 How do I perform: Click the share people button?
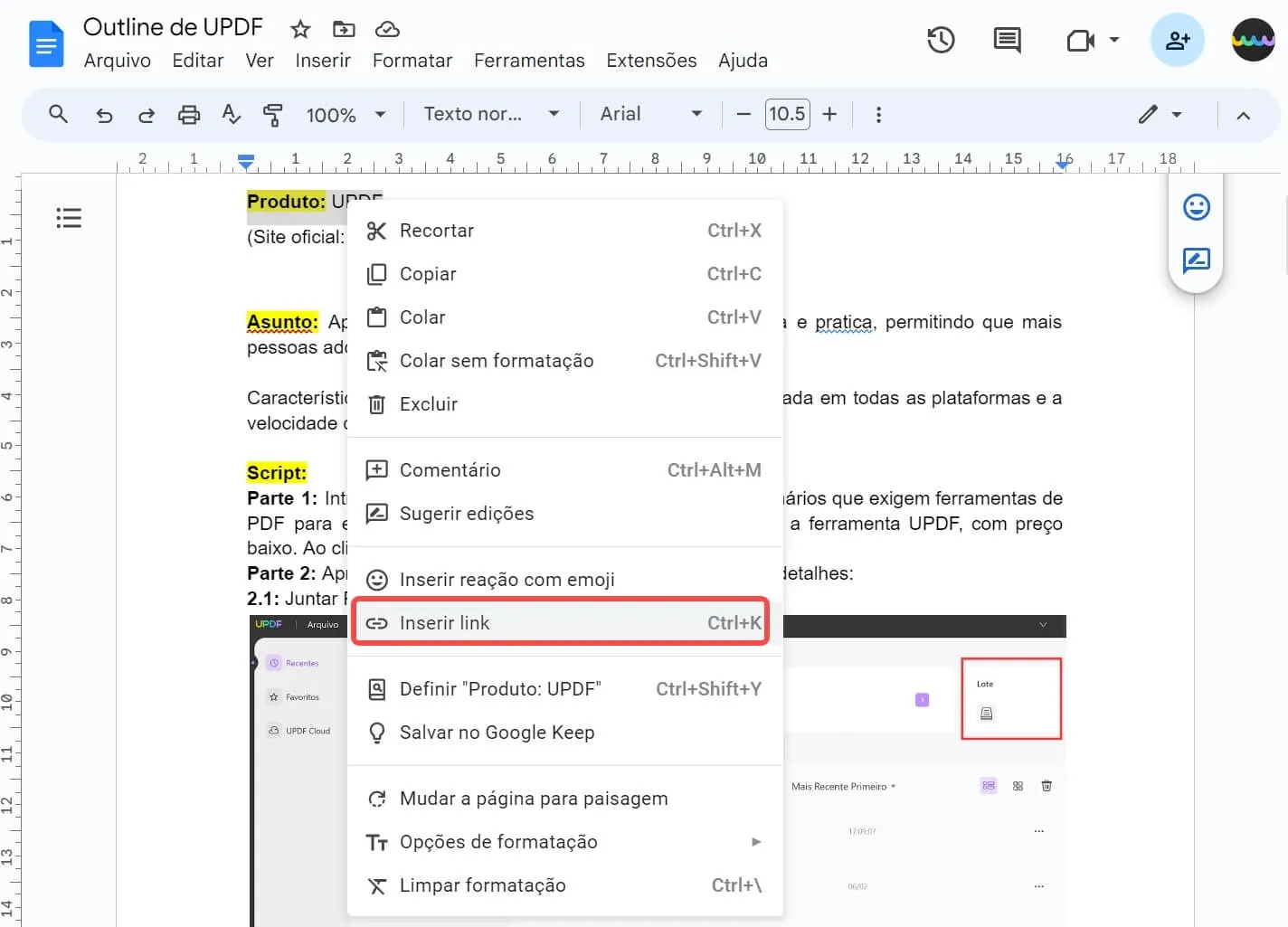[1178, 40]
